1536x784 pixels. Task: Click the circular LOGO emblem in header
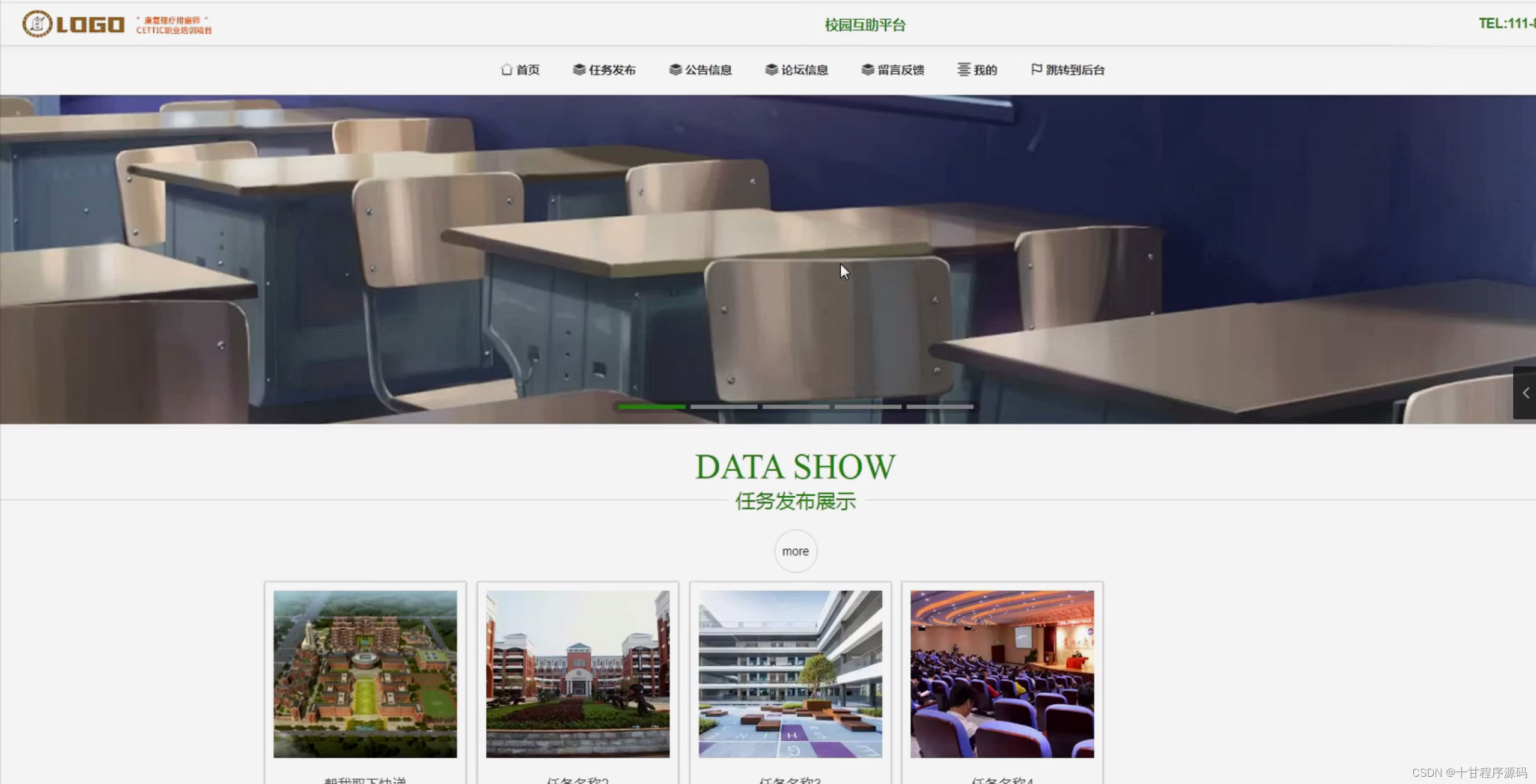37,24
